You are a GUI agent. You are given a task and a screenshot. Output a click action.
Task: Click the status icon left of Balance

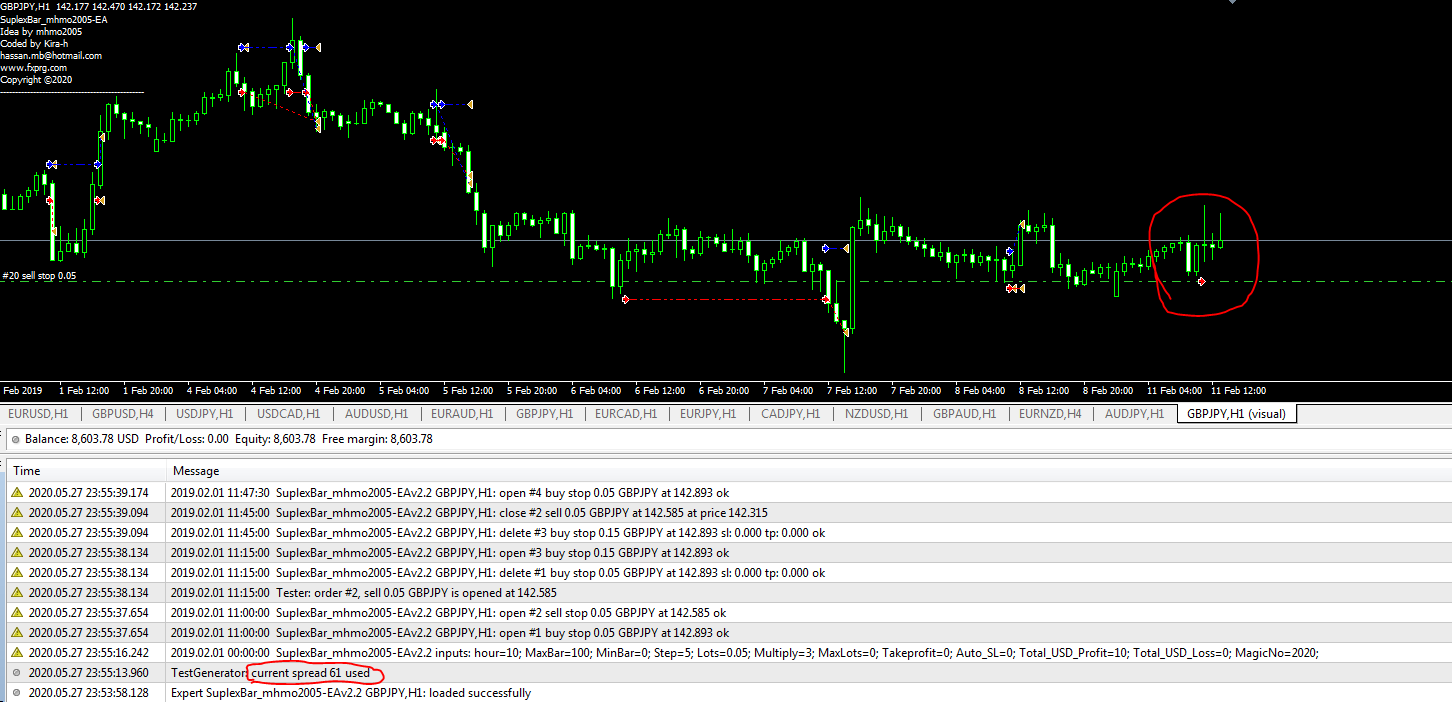point(15,439)
